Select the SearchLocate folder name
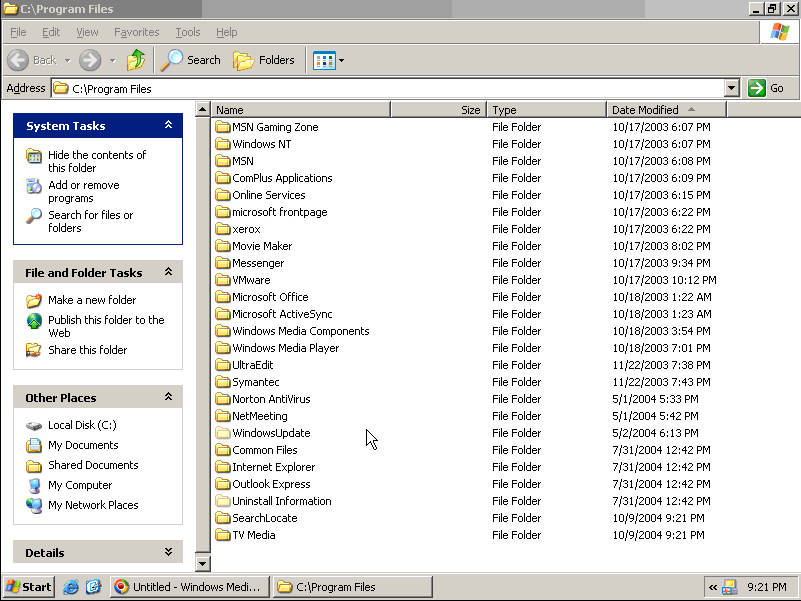This screenshot has width=801, height=601. [265, 518]
